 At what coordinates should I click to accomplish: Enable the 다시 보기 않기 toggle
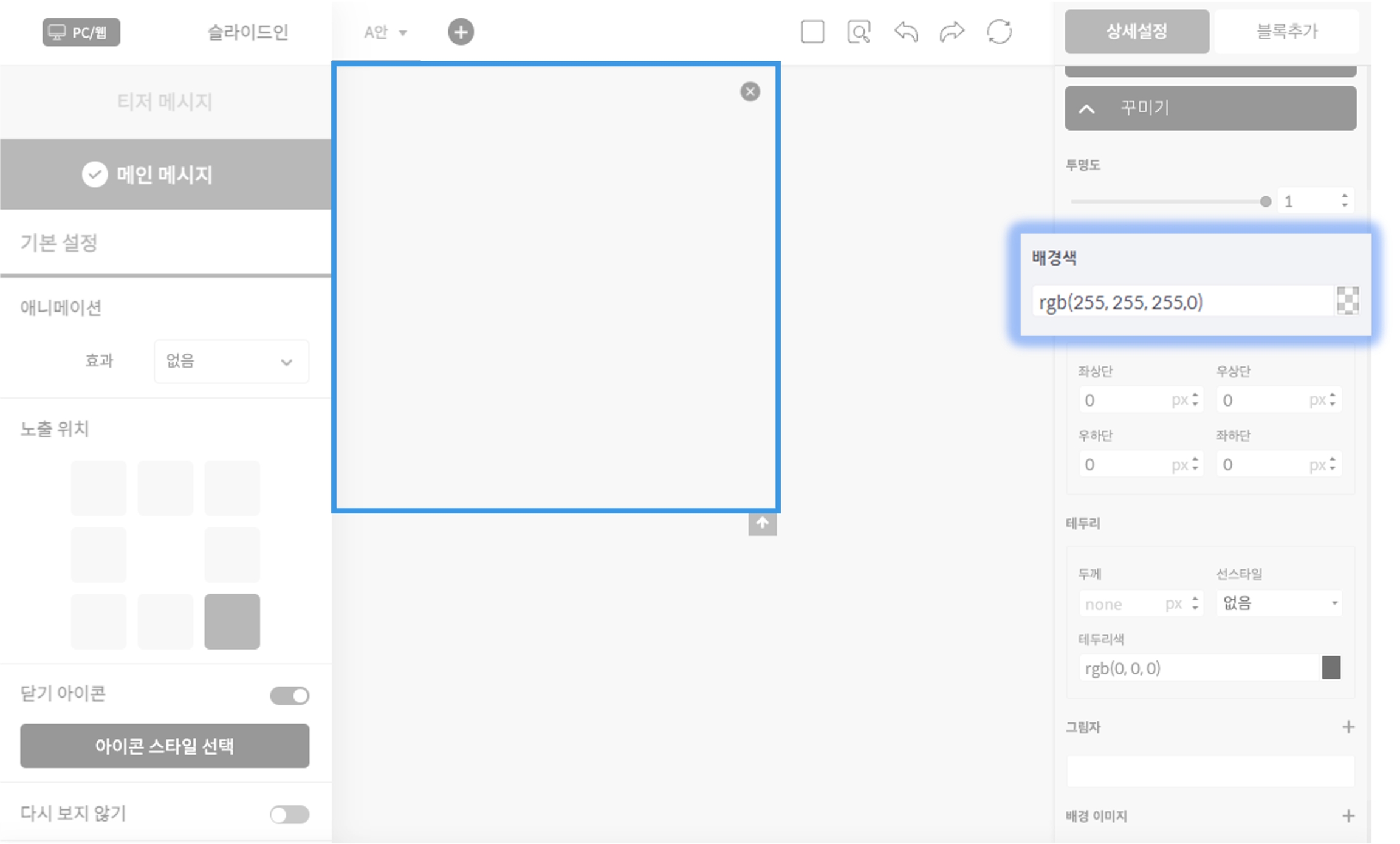pyautogui.click(x=290, y=814)
